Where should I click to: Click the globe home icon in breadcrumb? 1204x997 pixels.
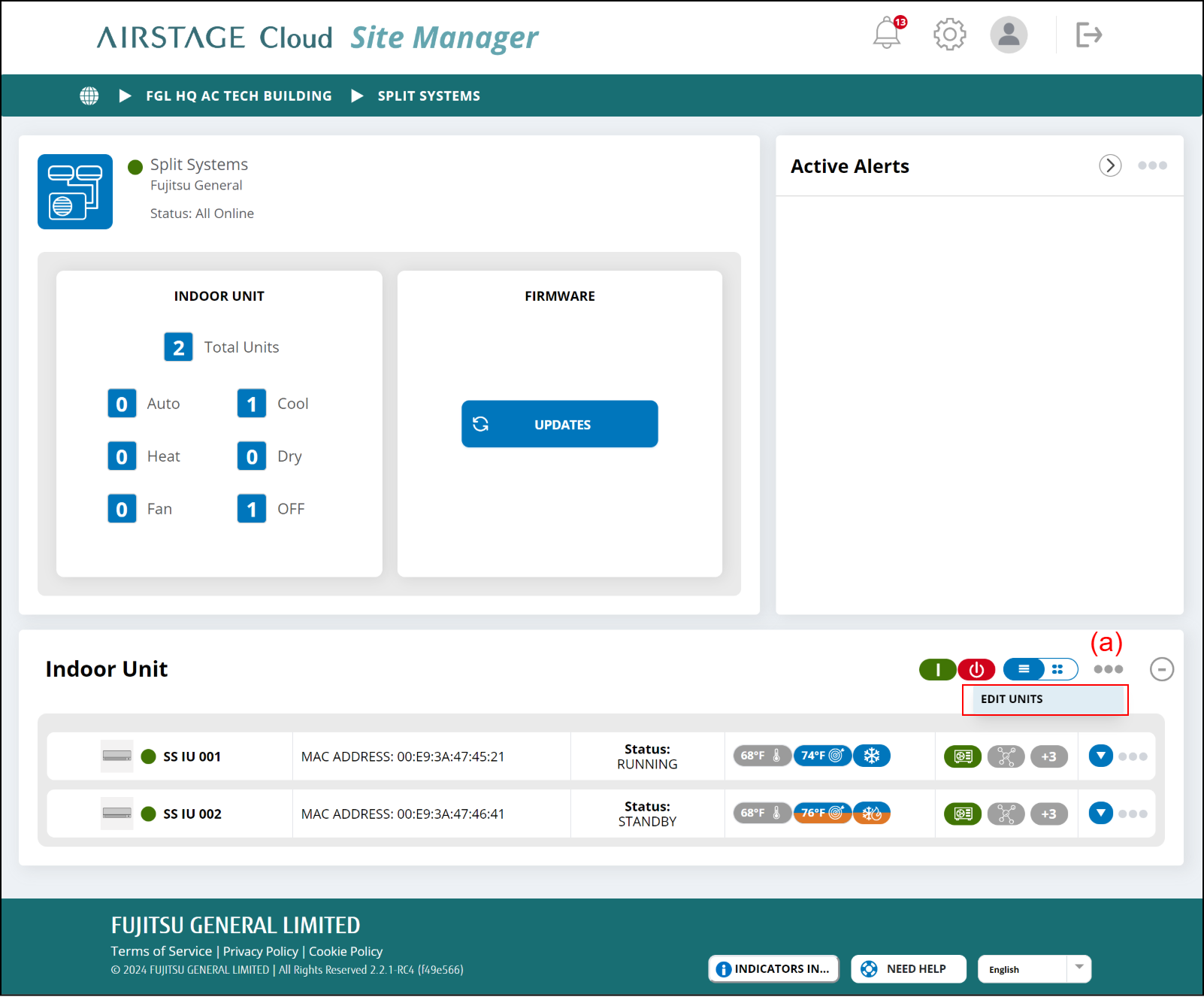click(x=89, y=96)
